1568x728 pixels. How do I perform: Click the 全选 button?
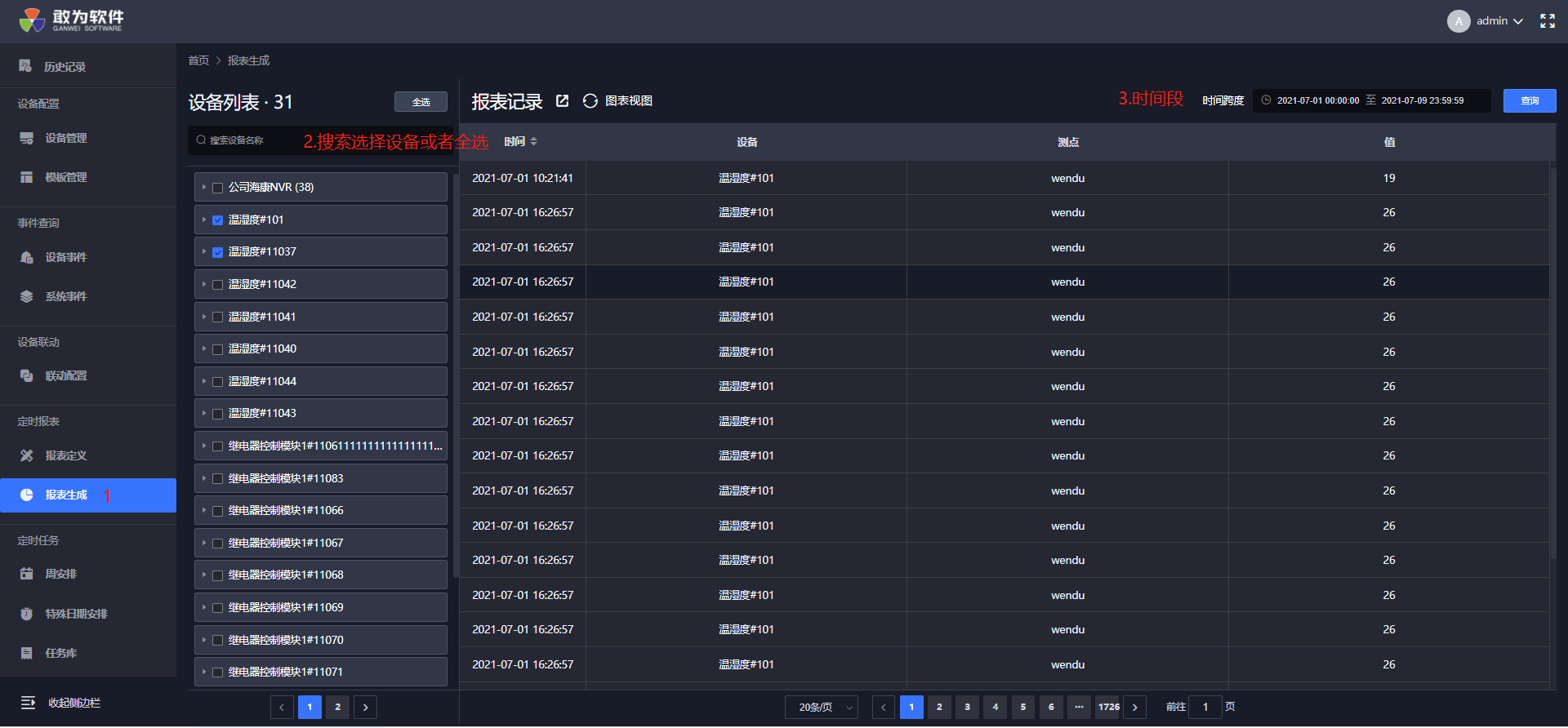[x=421, y=102]
